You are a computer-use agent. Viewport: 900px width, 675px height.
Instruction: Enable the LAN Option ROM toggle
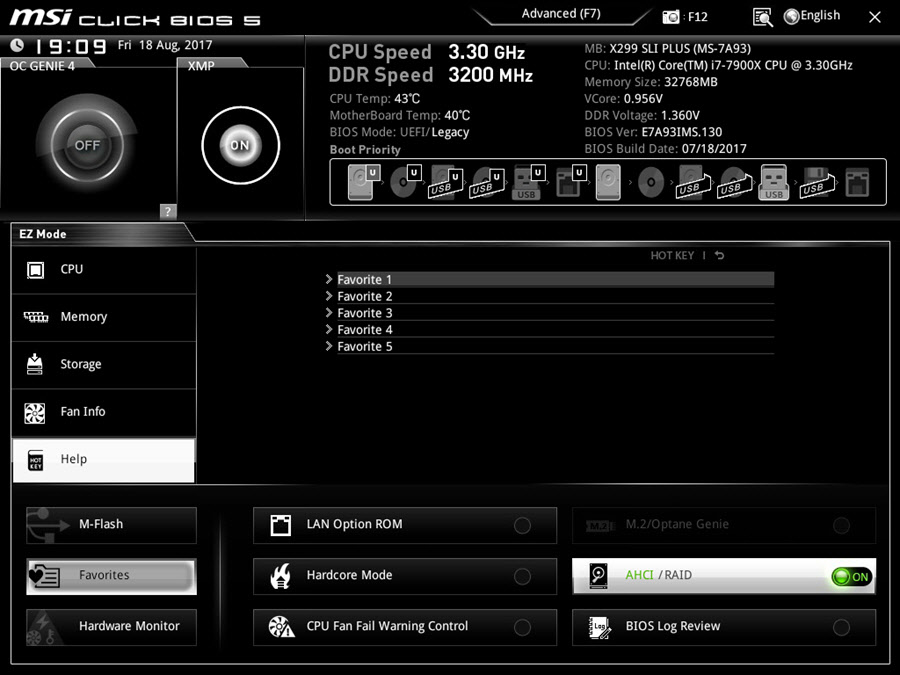(x=522, y=525)
